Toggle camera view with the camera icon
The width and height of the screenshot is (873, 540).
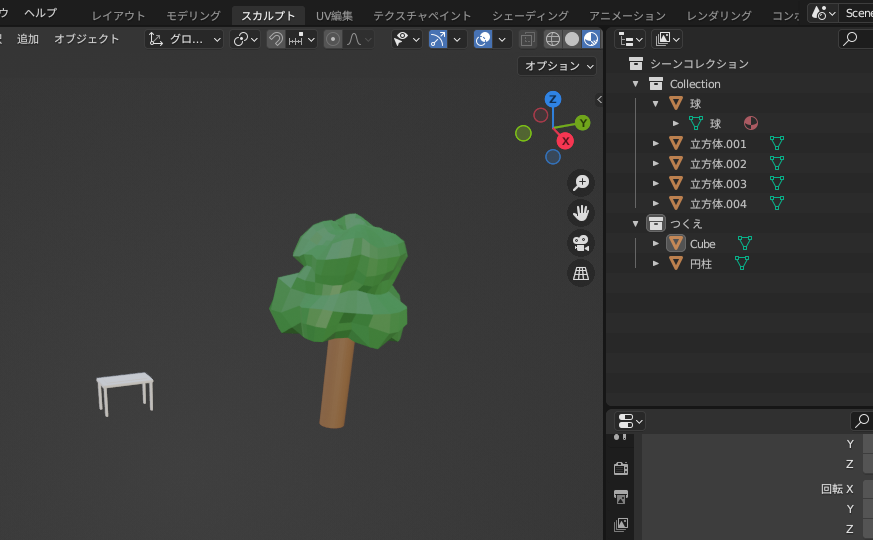coord(581,243)
